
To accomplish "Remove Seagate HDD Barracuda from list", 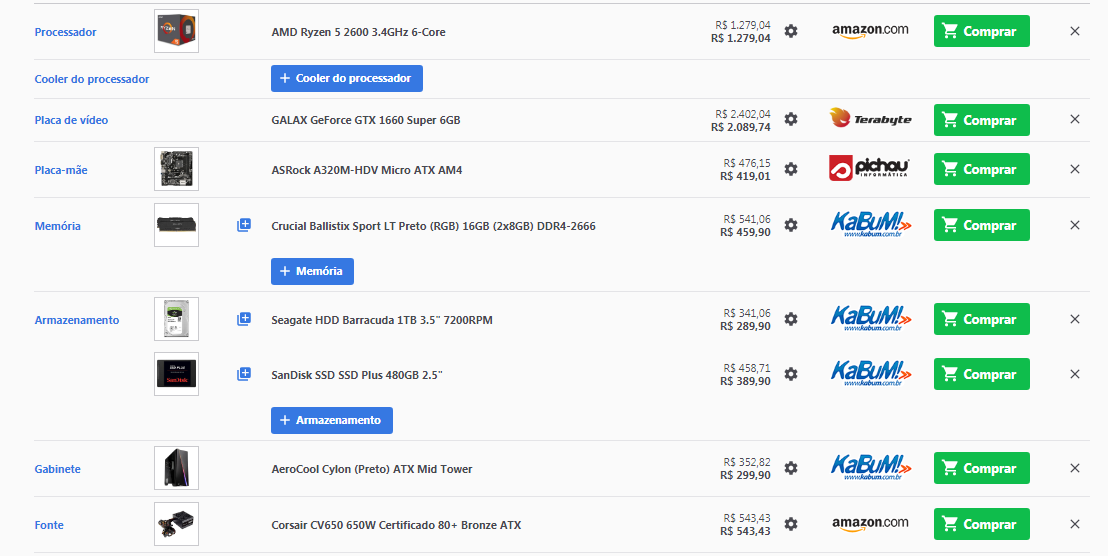I will (x=1075, y=319).
